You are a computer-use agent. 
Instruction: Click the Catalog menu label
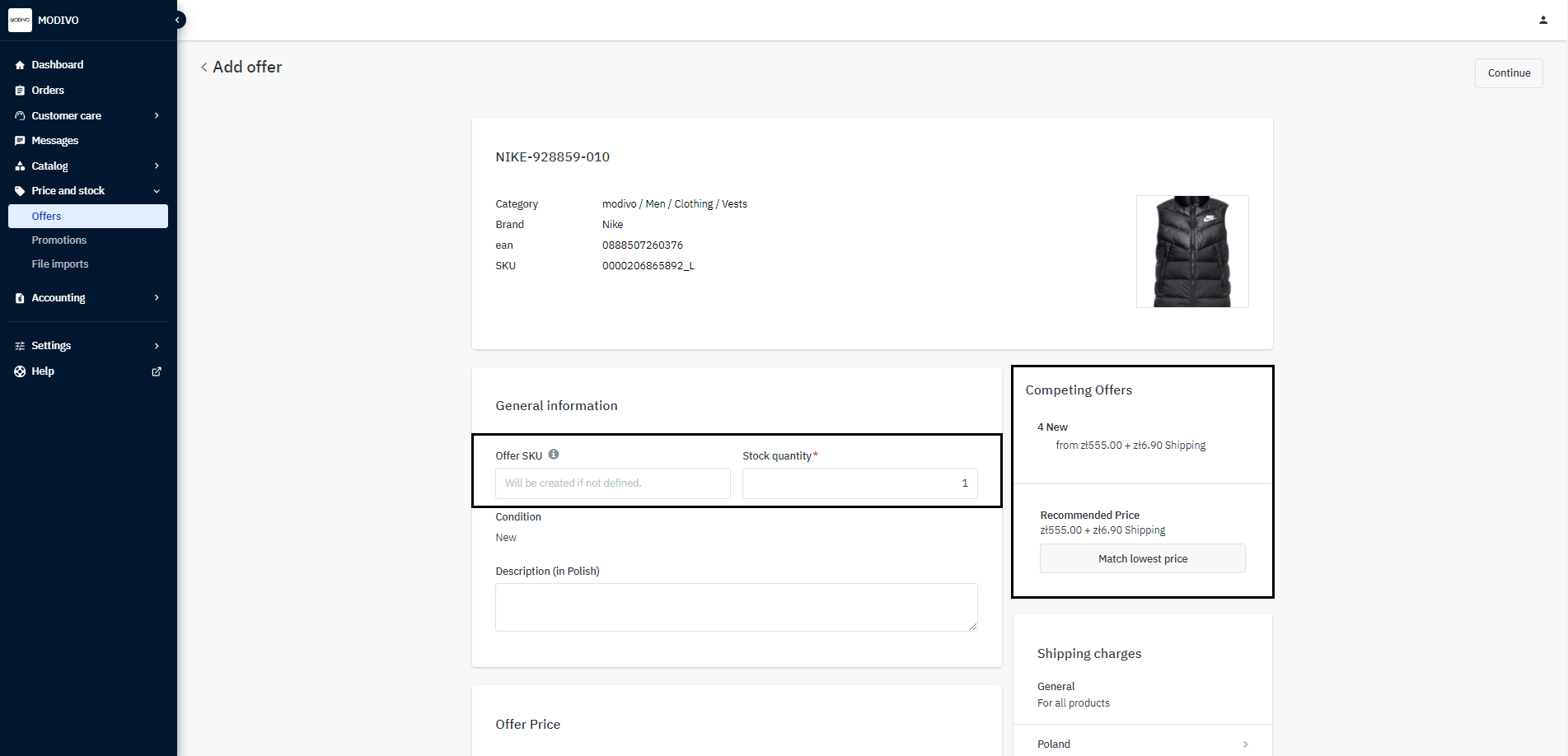[49, 166]
